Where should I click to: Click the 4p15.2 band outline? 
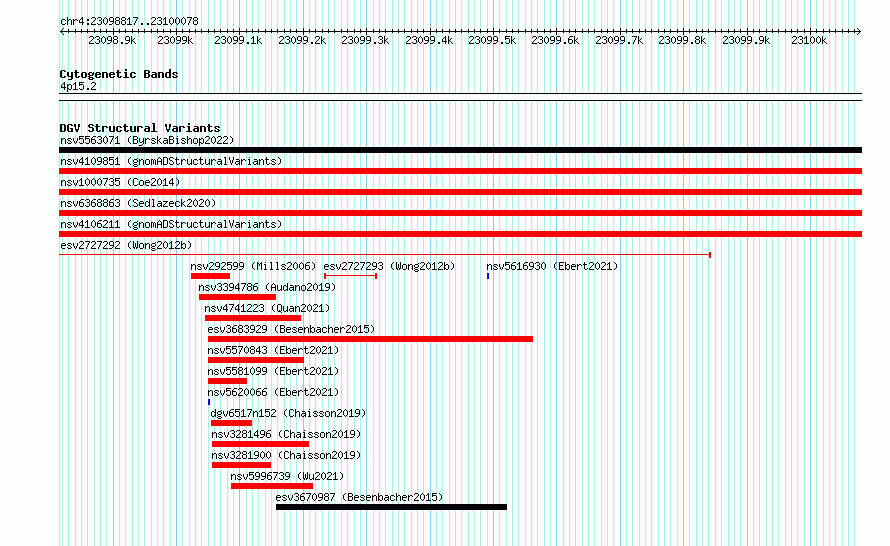460,97
